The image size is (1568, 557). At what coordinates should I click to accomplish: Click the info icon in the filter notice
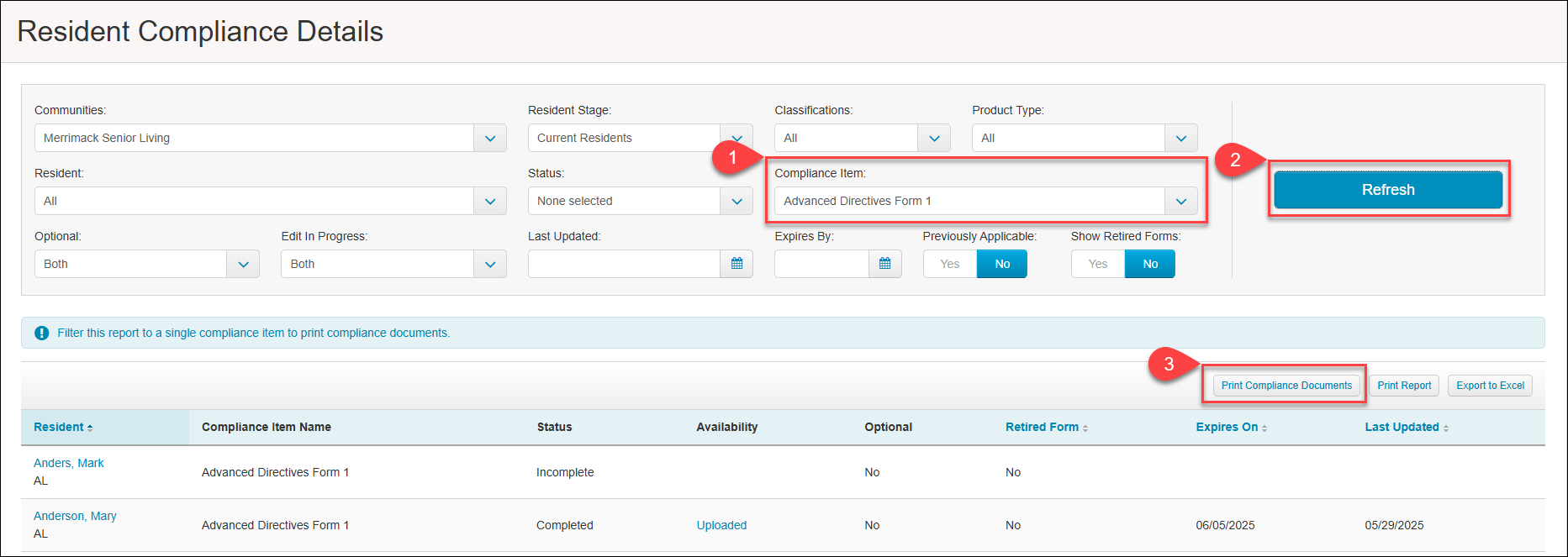(x=42, y=334)
